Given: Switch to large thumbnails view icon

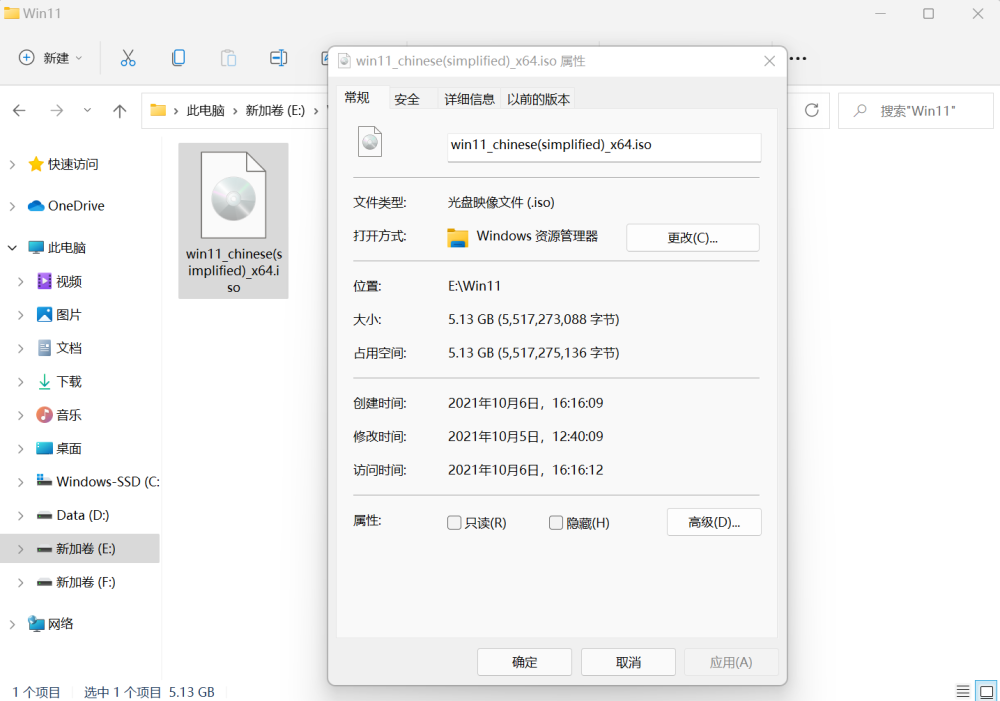Looking at the screenshot, I should (987, 691).
